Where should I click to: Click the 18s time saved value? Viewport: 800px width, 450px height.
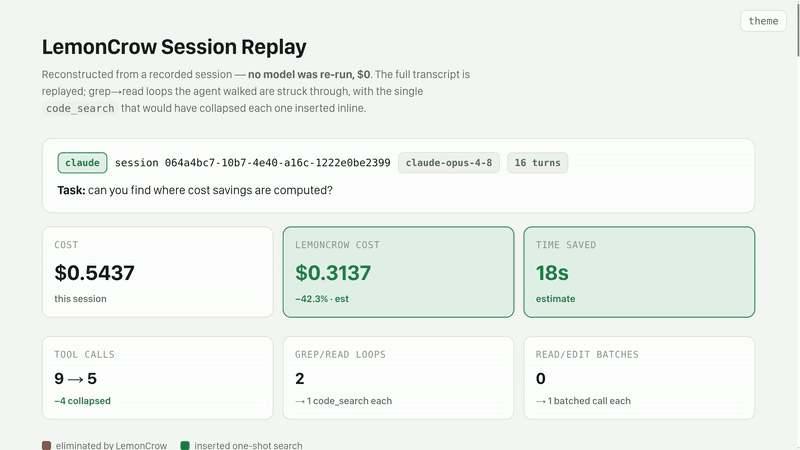coord(552,273)
